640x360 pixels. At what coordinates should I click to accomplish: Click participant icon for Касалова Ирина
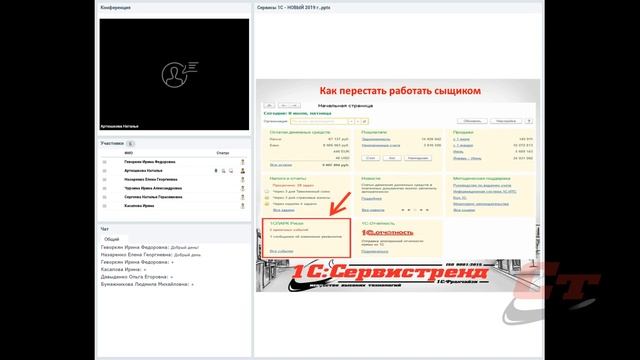point(242,206)
